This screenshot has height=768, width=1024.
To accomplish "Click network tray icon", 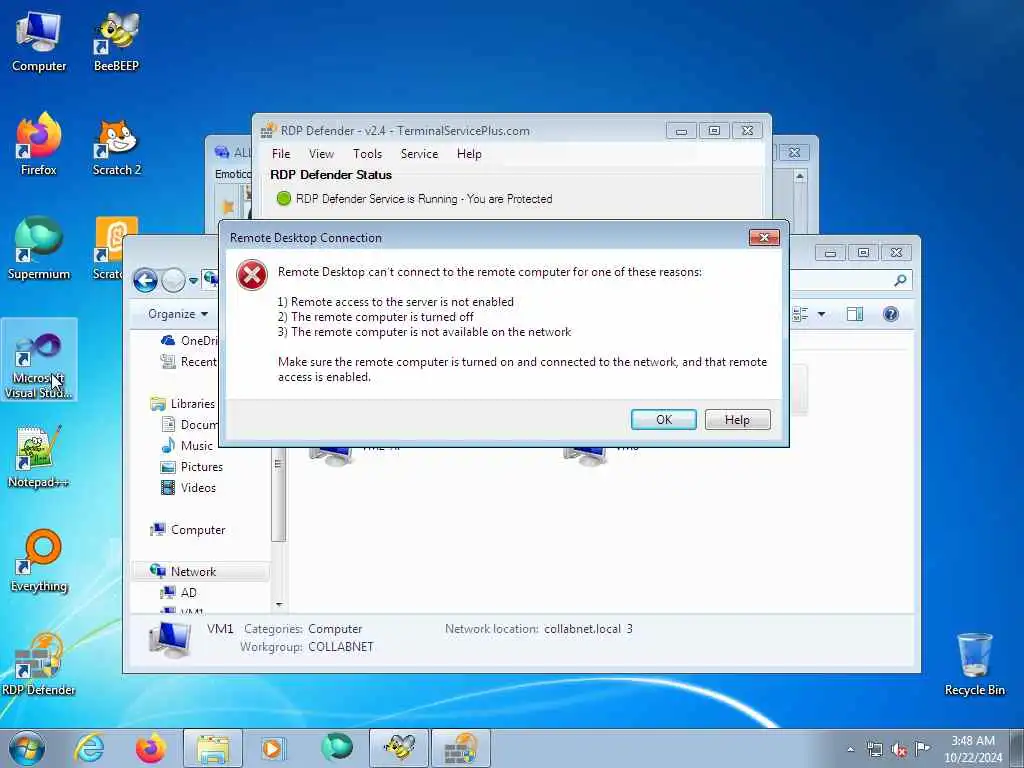I will tap(874, 750).
